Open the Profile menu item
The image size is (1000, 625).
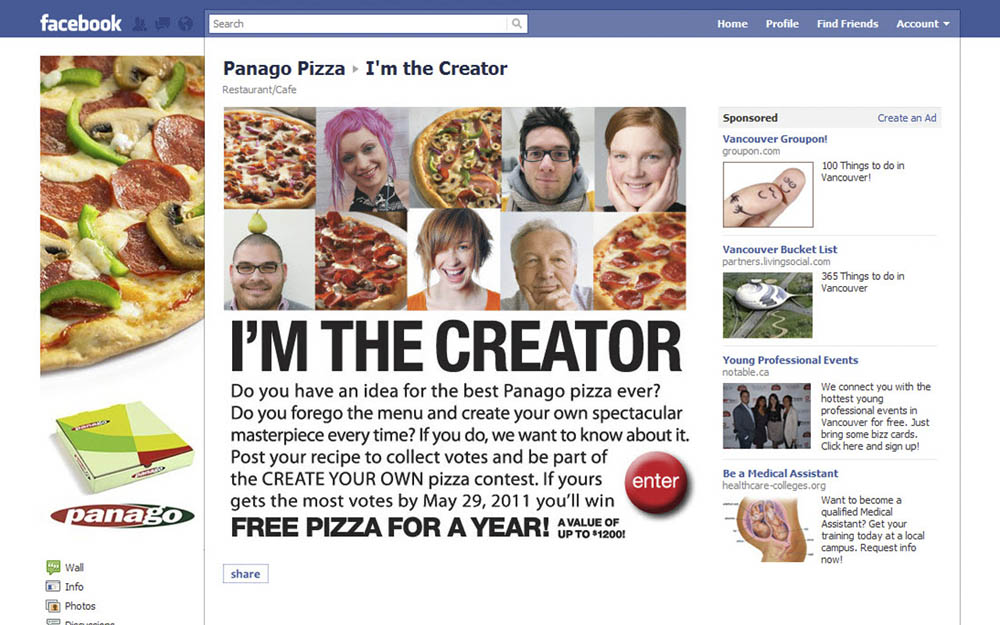(782, 24)
